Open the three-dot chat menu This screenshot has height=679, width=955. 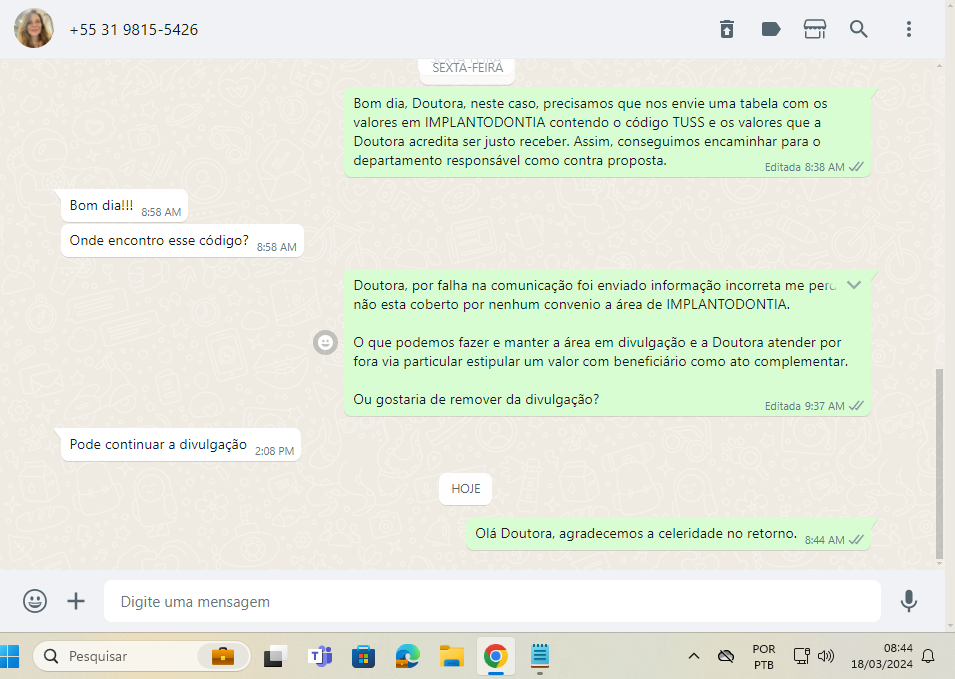coord(909,29)
